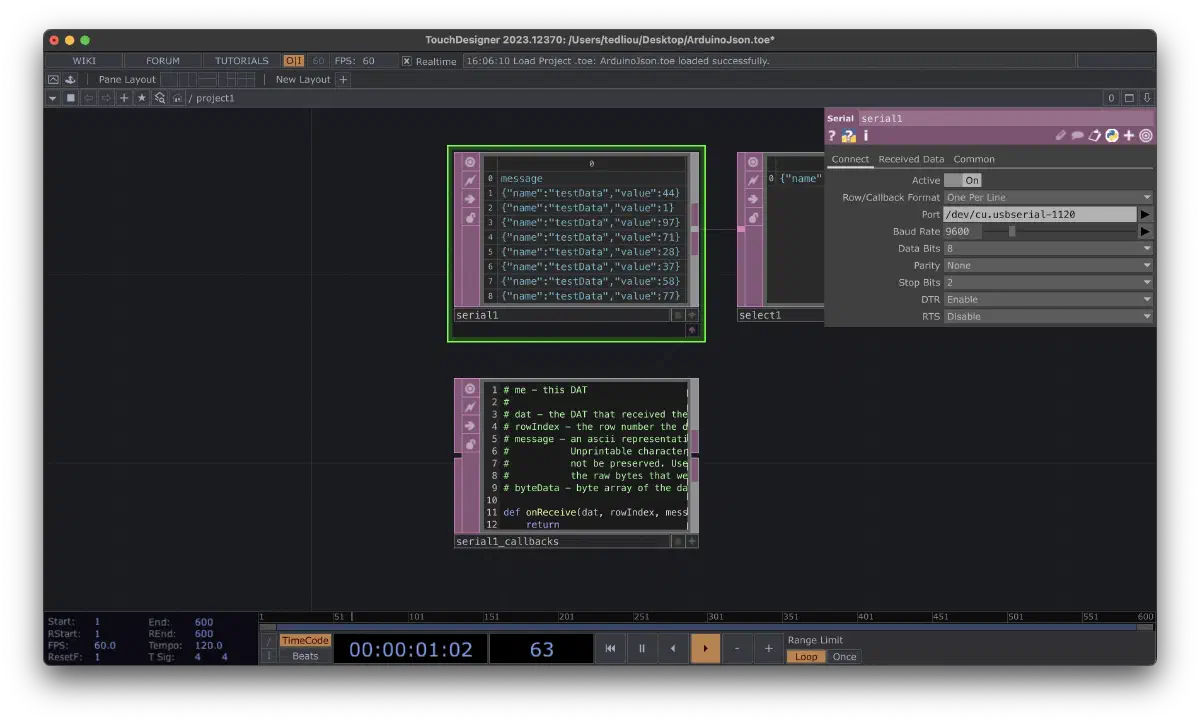Click New Layout plus button
Screen dimensions: 1200x723
(344, 79)
